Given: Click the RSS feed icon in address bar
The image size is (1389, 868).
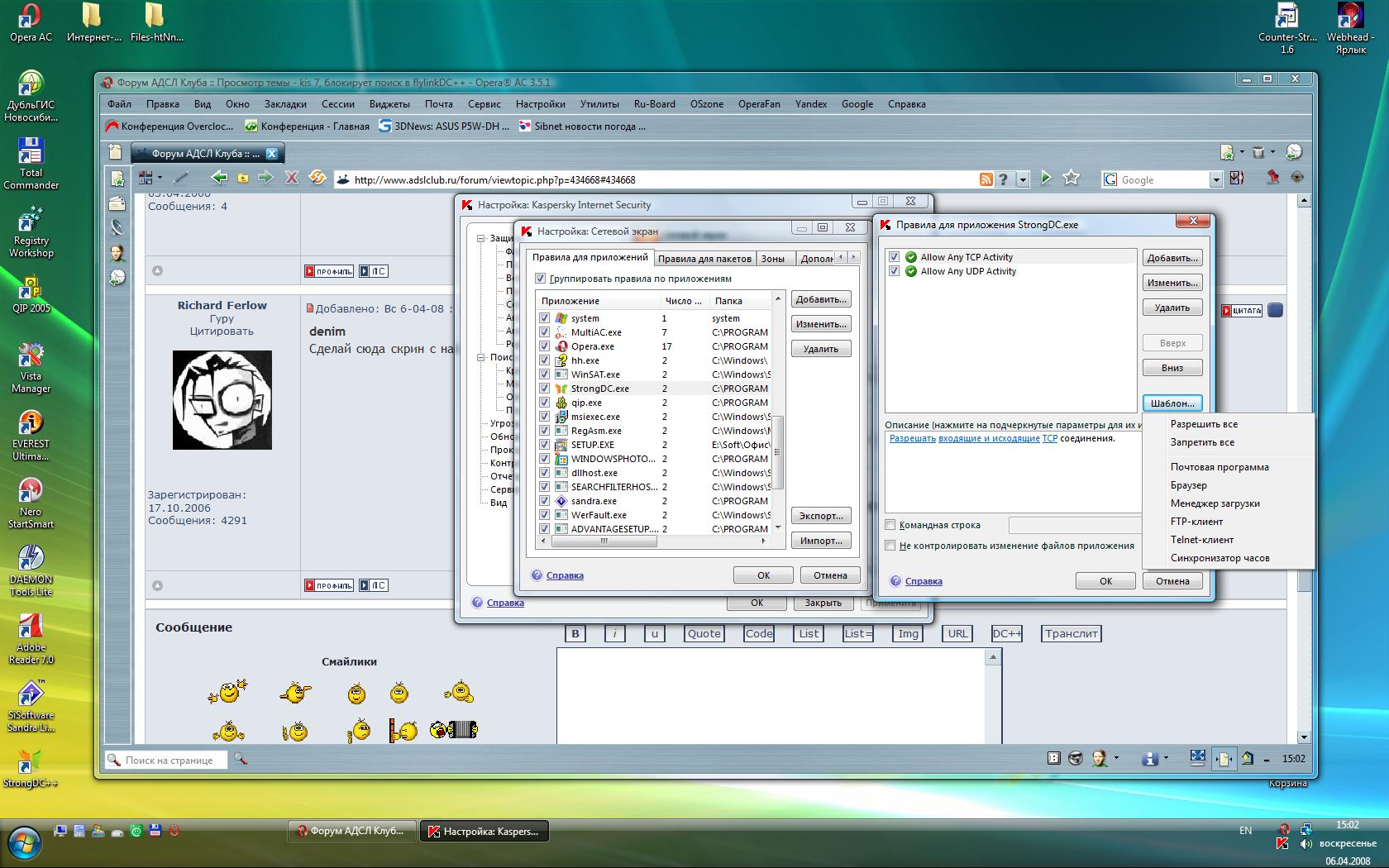Looking at the screenshot, I should point(986,179).
